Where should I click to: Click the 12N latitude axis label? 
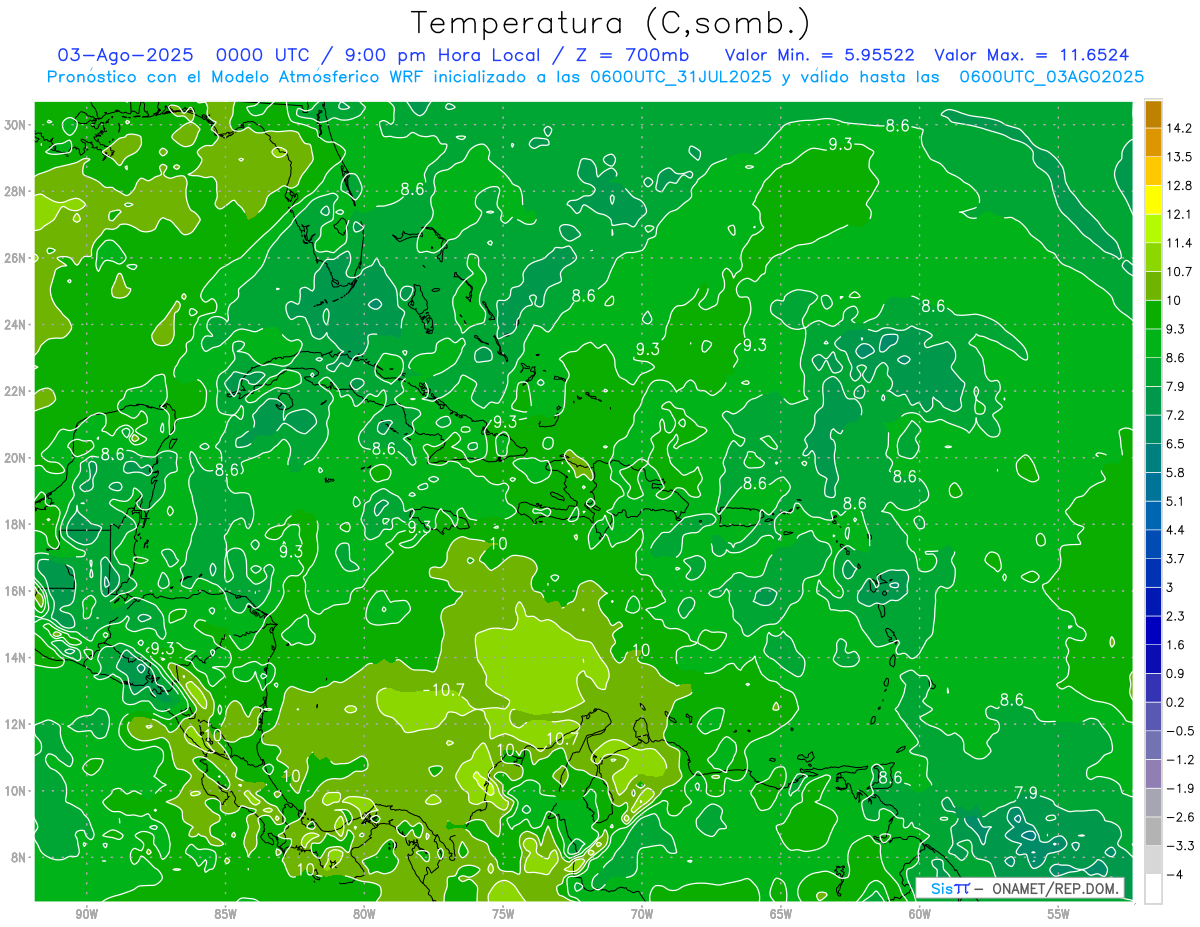coord(17,724)
